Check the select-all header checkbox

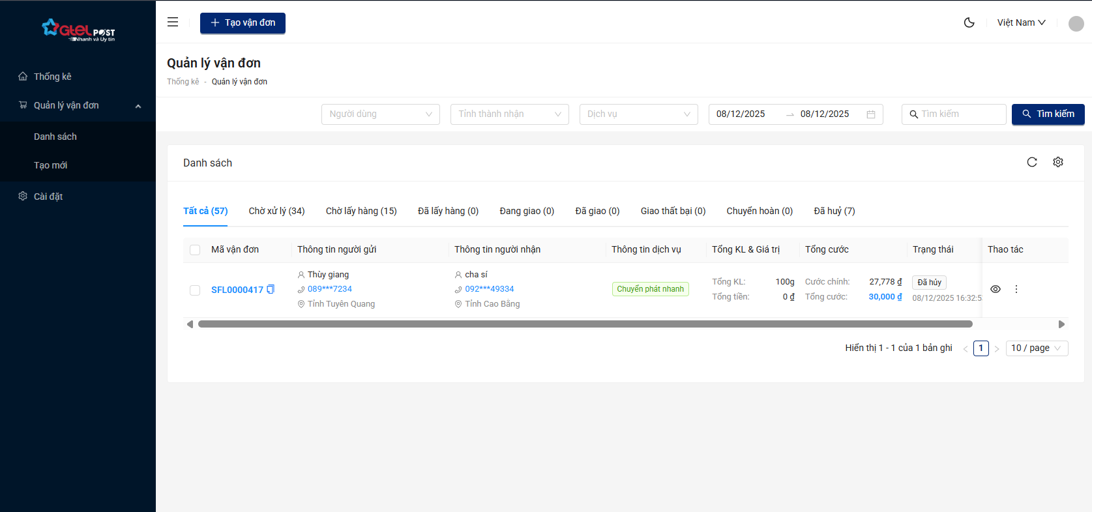tap(195, 250)
